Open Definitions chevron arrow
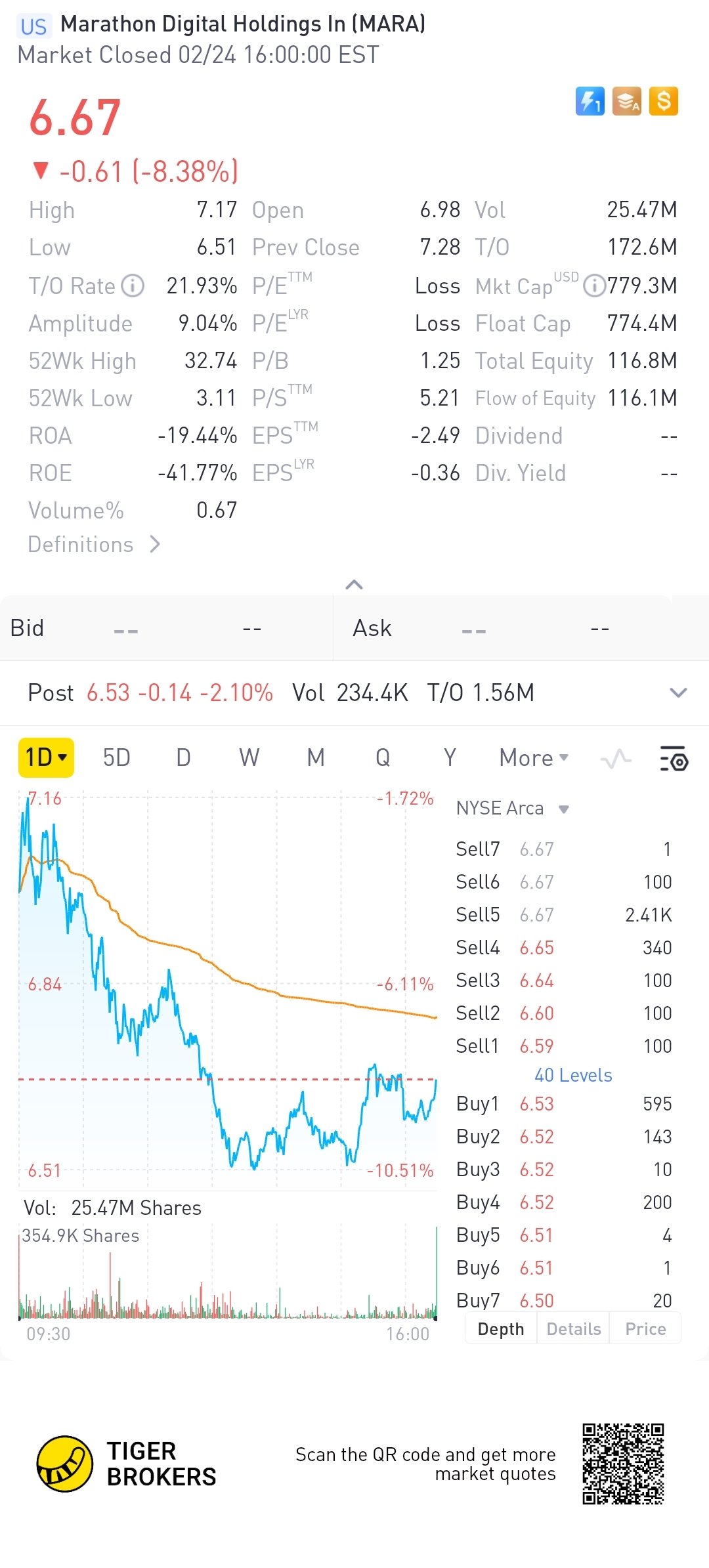The width and height of the screenshot is (709, 1568). coord(155,544)
